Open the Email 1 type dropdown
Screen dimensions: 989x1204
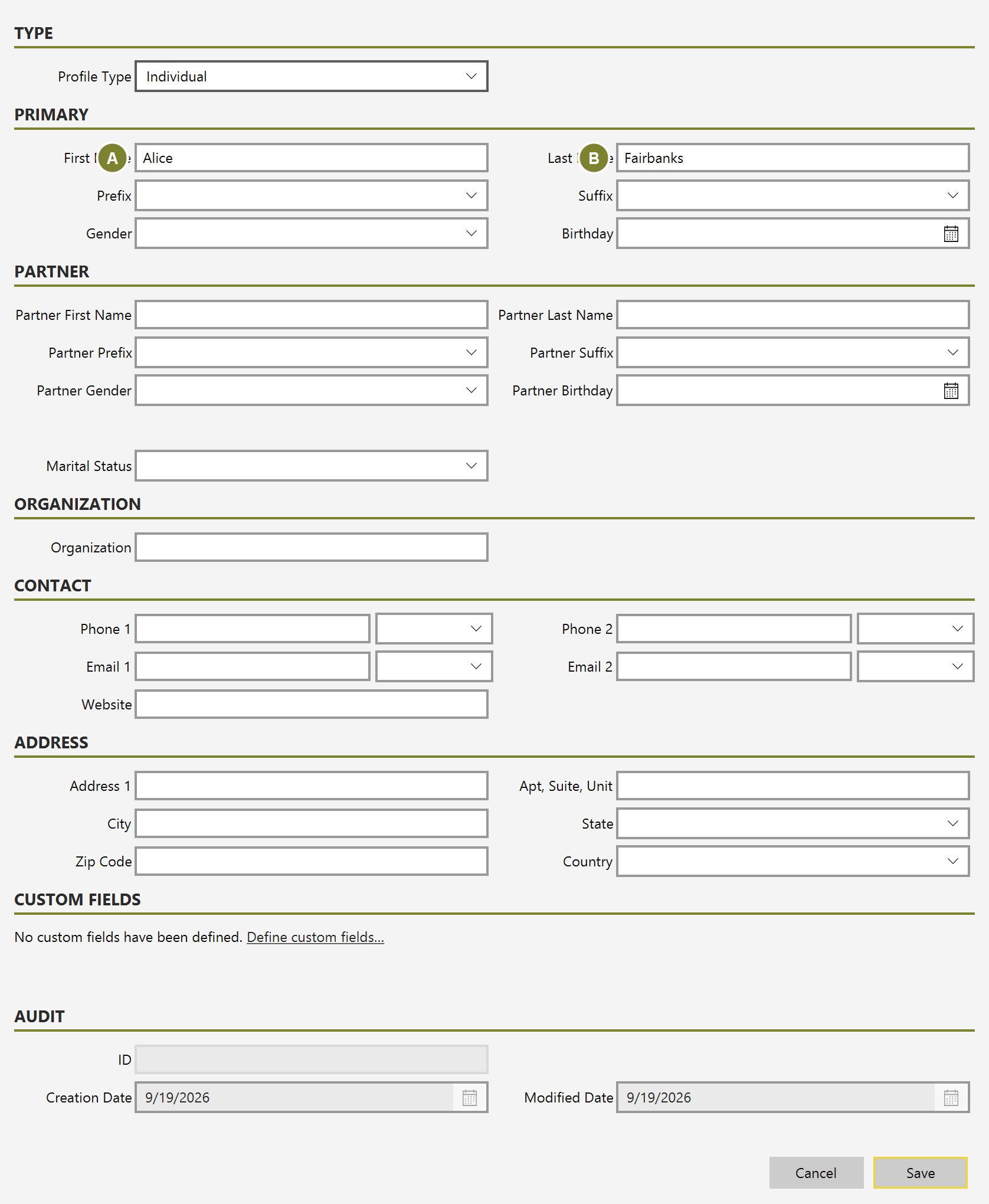pos(434,666)
